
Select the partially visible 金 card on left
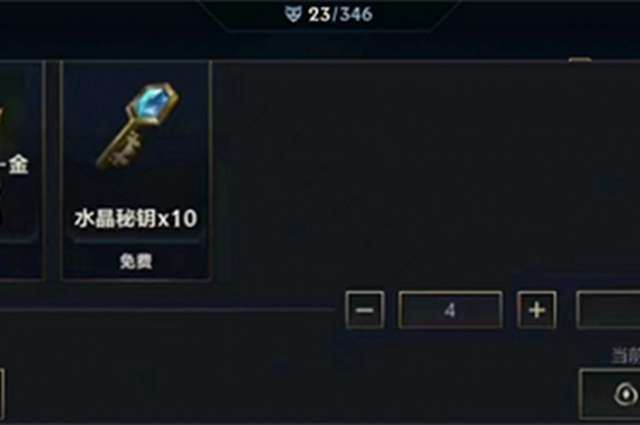click(x=21, y=170)
